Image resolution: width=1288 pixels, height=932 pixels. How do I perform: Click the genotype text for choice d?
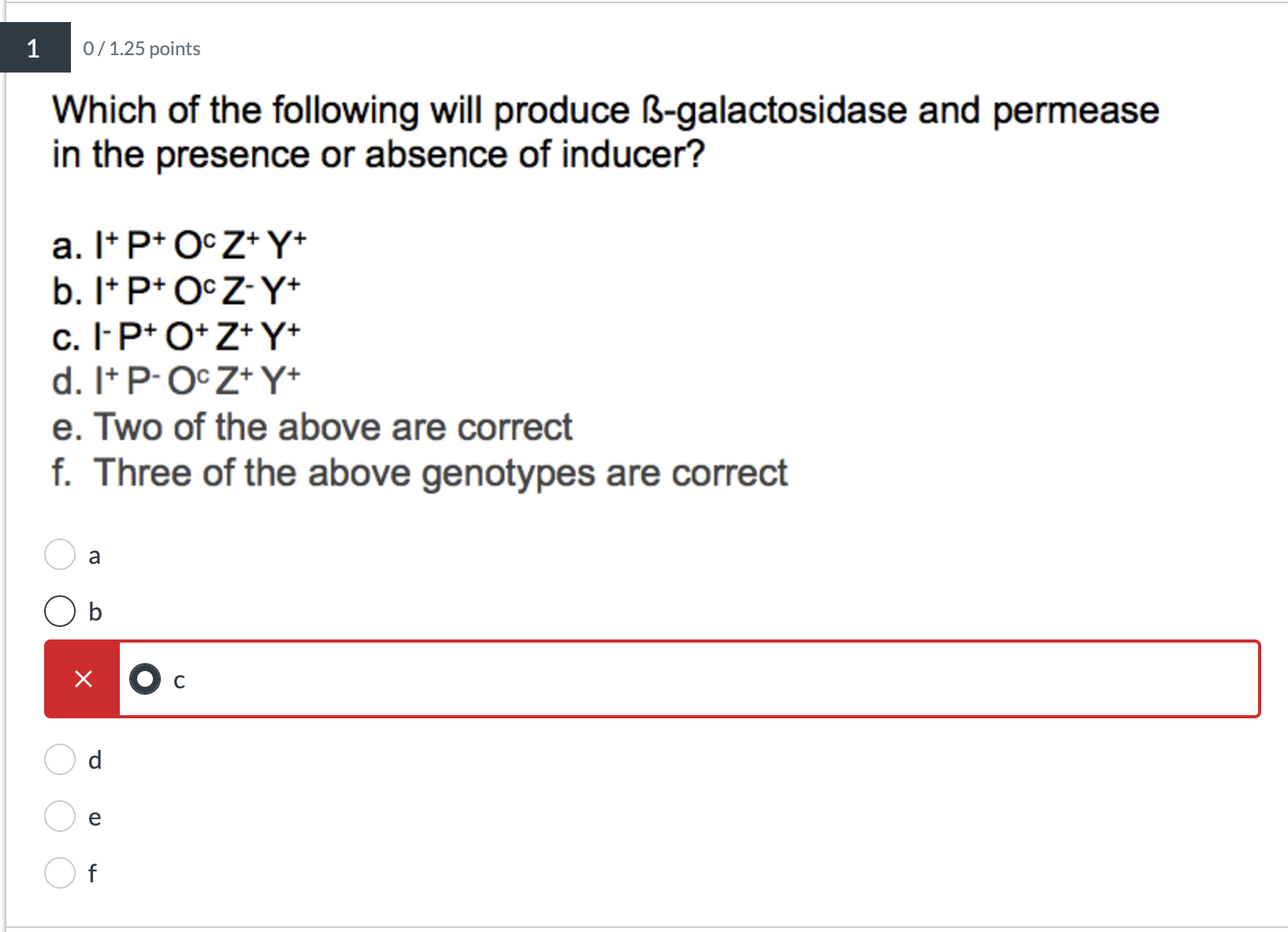(175, 380)
